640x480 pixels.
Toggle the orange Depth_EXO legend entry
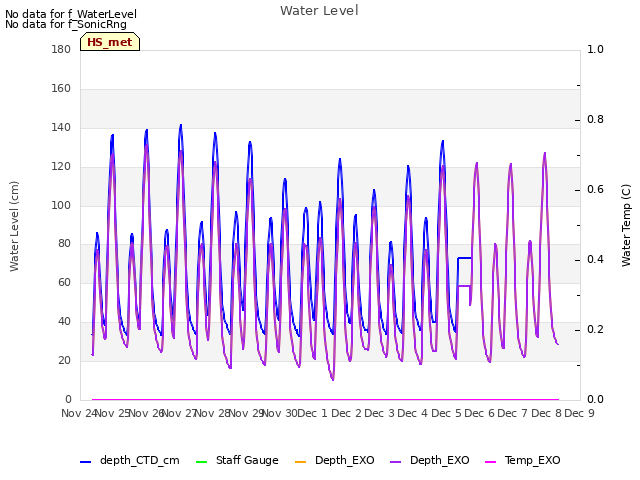pyautogui.click(x=334, y=460)
